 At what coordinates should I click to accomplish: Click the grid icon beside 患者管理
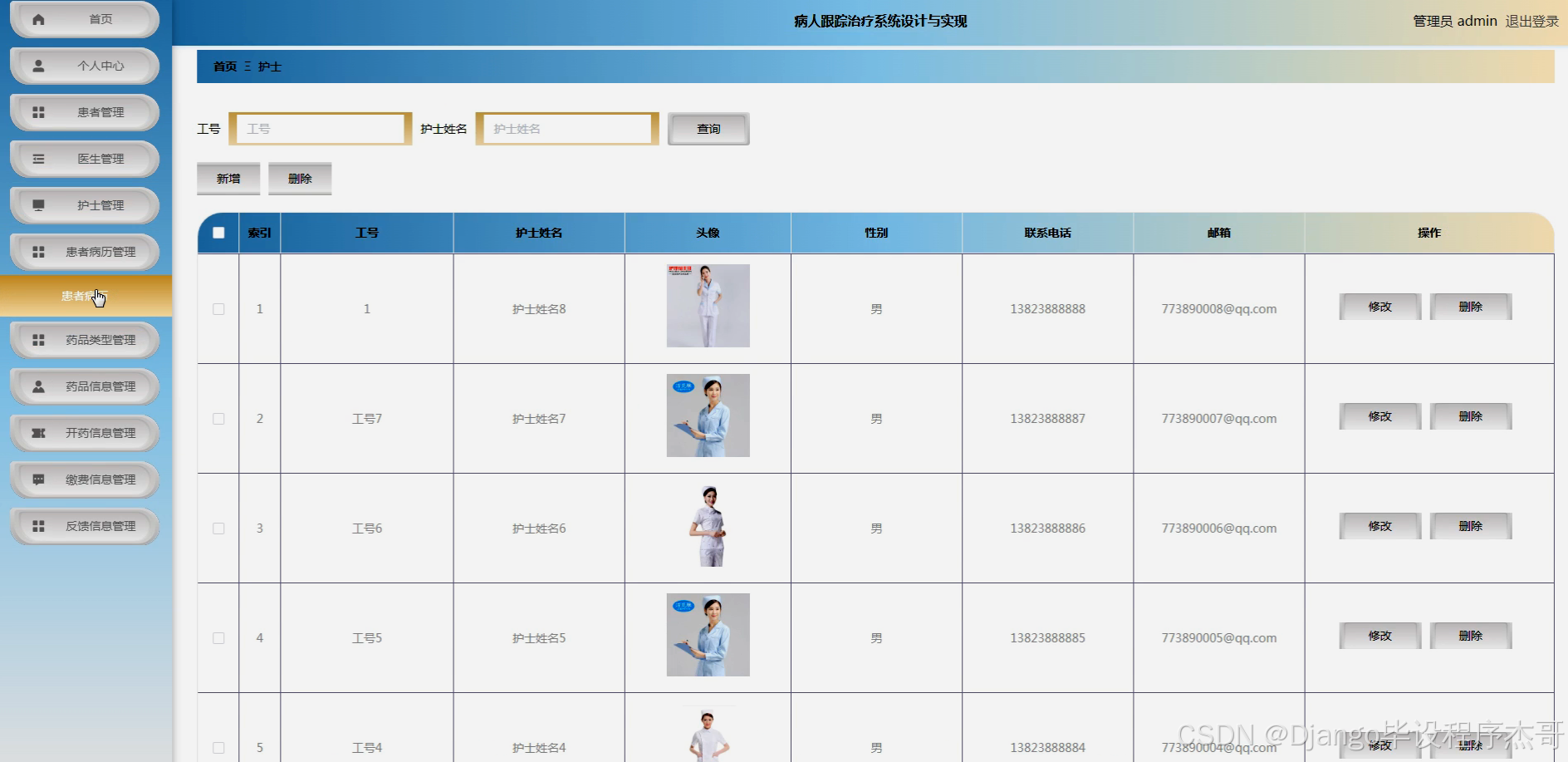pyautogui.click(x=38, y=112)
